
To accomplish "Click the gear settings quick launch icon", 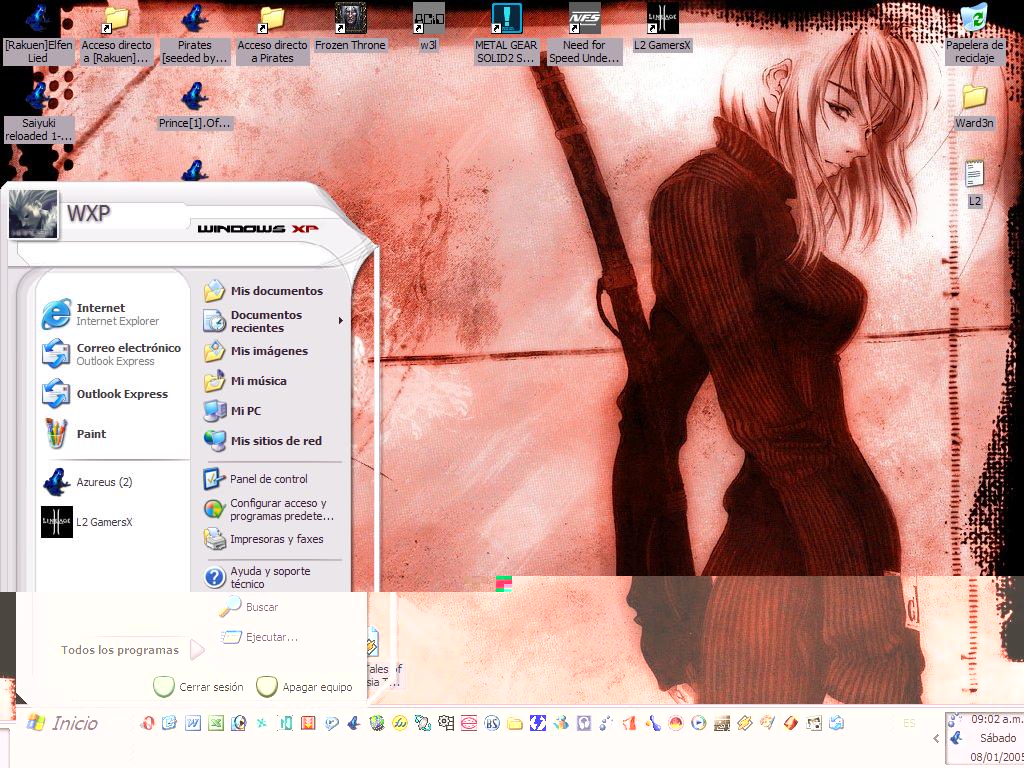I will (446, 723).
